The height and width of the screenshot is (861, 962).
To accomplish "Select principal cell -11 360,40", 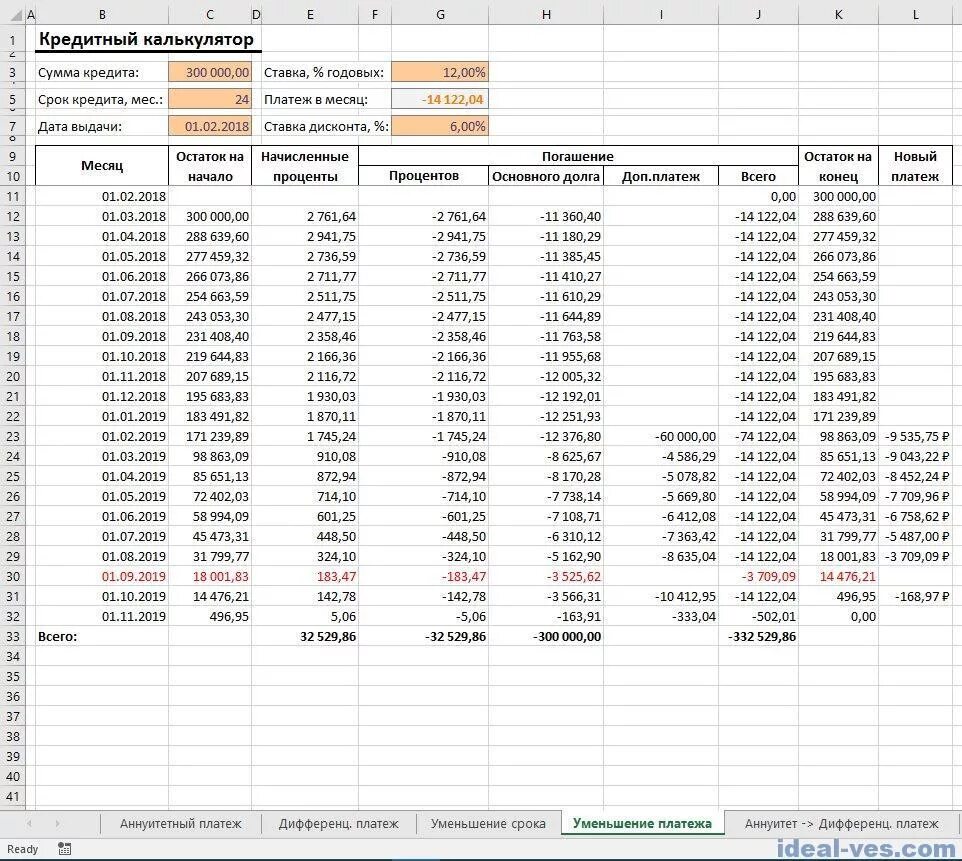I will [546, 217].
